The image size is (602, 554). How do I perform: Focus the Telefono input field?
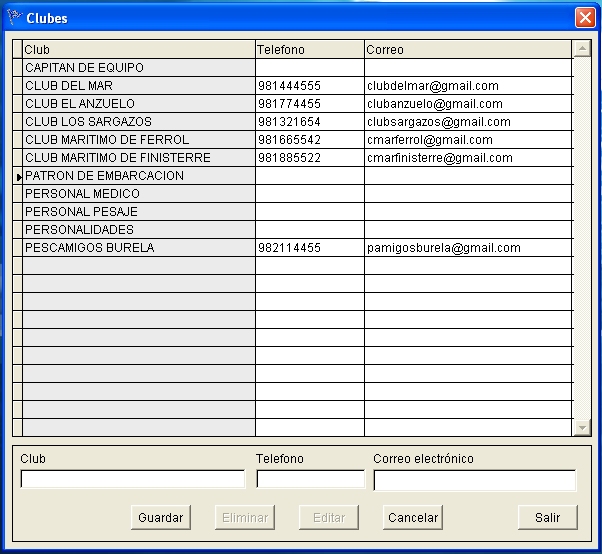click(x=310, y=480)
